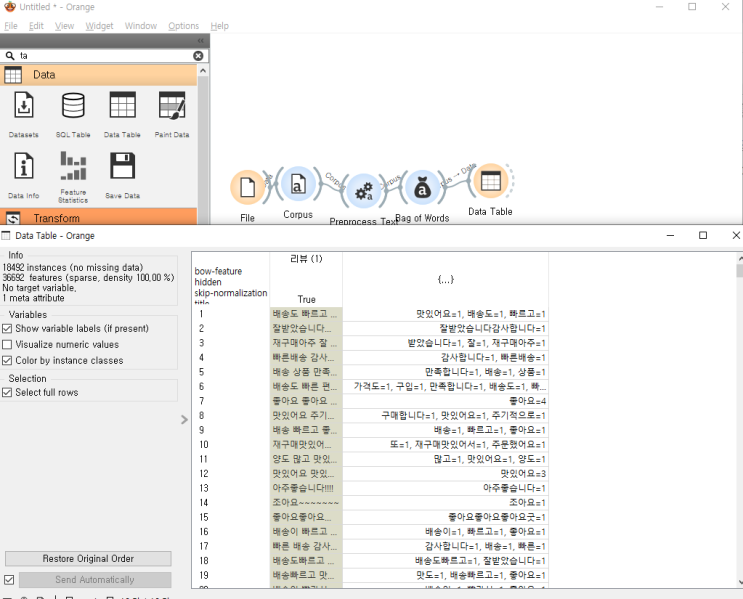Open the Options menu
The width and height of the screenshot is (743, 599).
[x=183, y=26]
